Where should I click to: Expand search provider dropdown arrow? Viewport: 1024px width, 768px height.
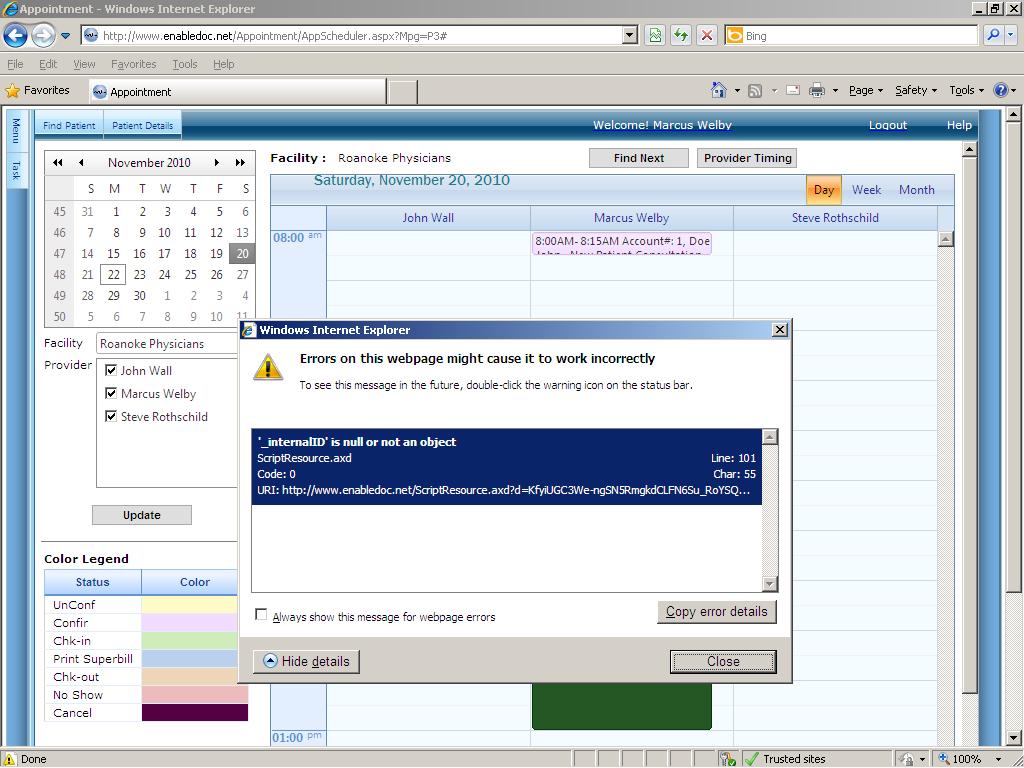point(1011,35)
